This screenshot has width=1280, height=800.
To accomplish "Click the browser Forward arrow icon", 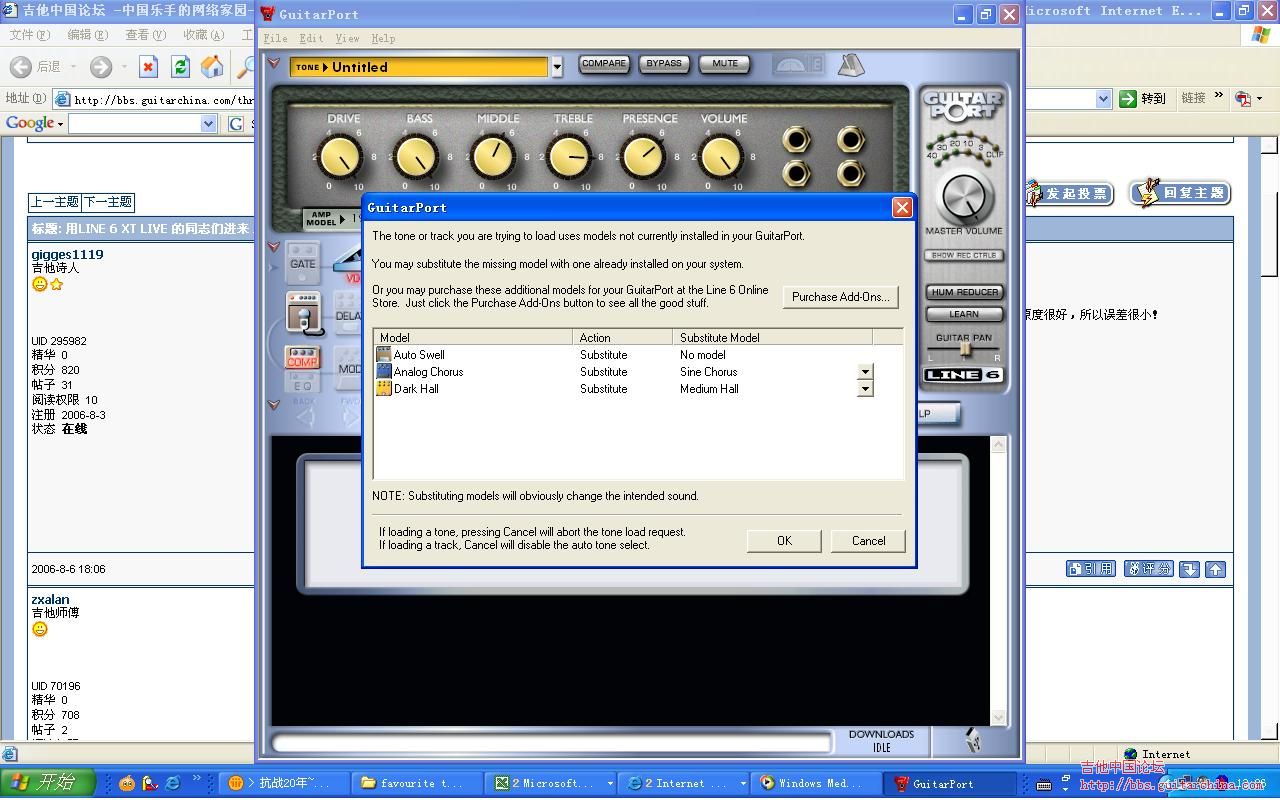I will click(x=101, y=67).
